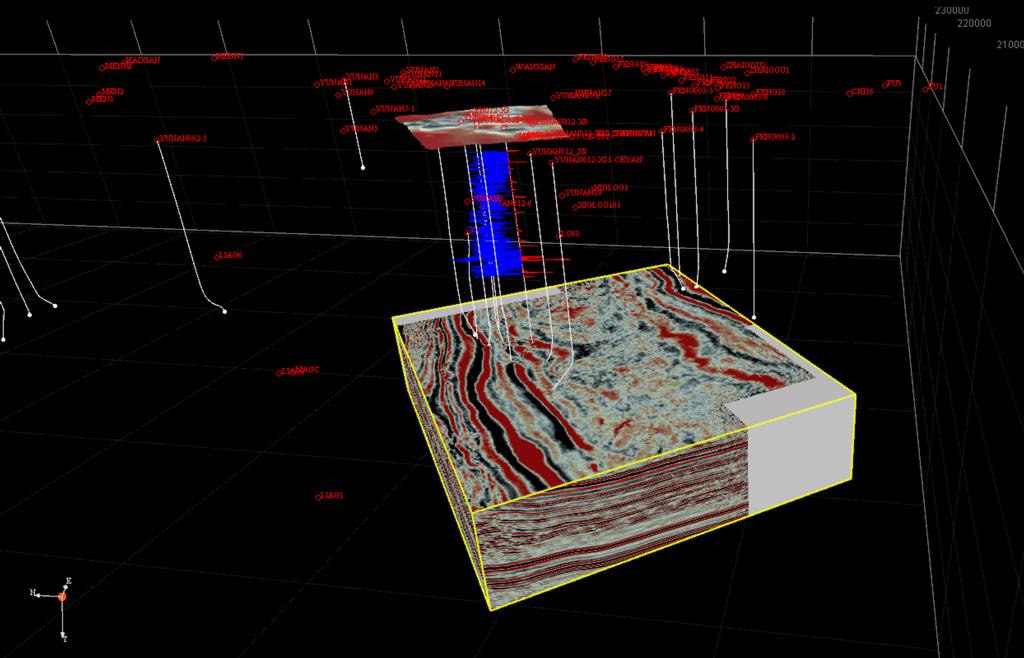Select the KAIXIAN well label
This screenshot has width=1024, height=658.
[143, 60]
